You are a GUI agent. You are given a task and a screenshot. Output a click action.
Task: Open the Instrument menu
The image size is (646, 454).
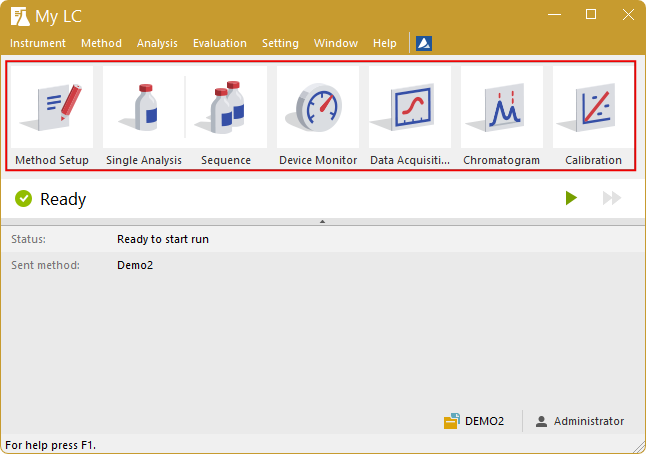click(38, 43)
